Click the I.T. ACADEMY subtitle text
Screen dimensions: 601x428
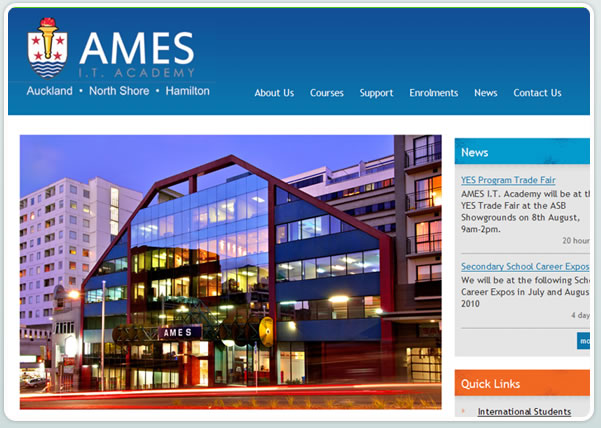tap(137, 73)
